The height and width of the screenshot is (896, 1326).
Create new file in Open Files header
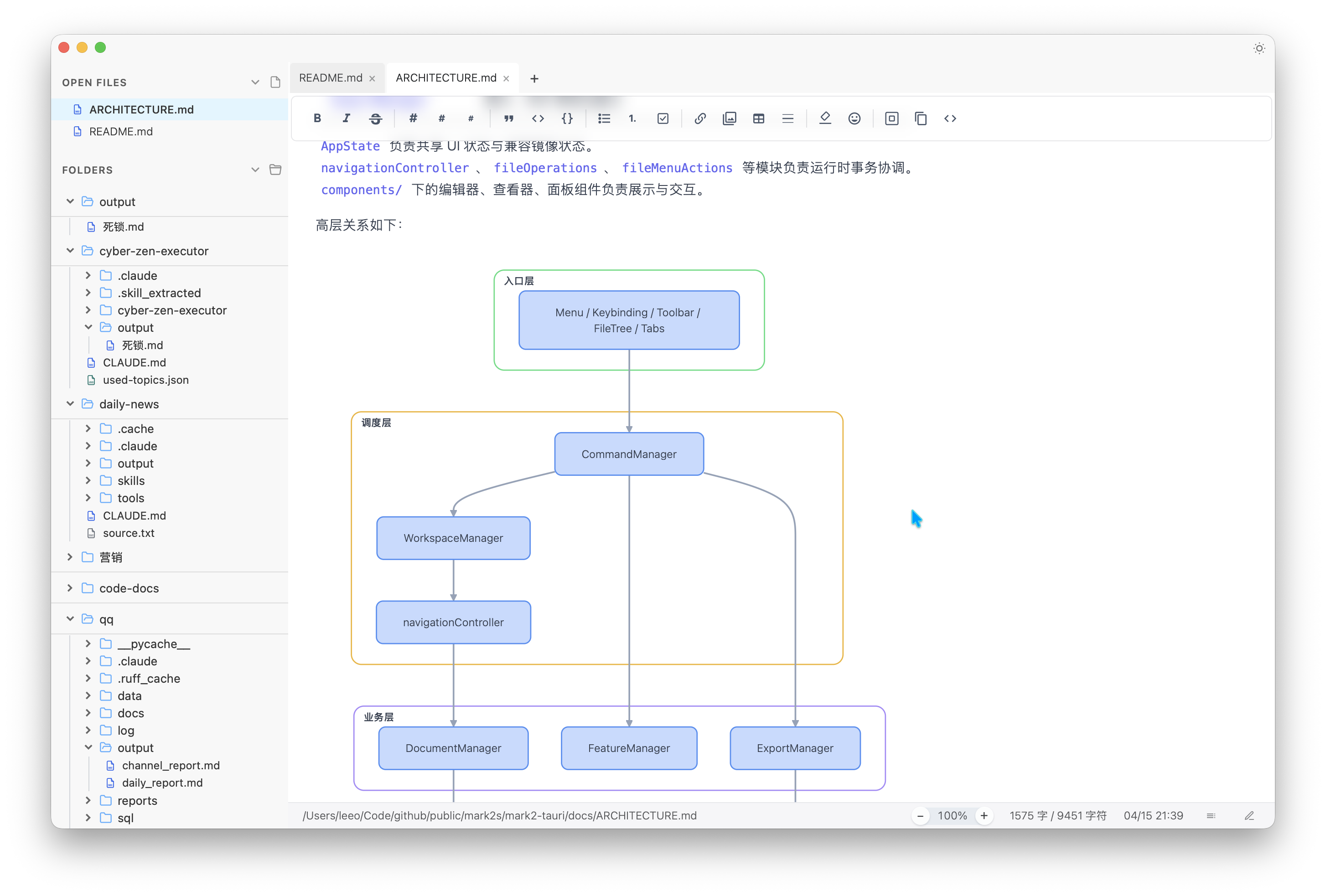point(275,82)
